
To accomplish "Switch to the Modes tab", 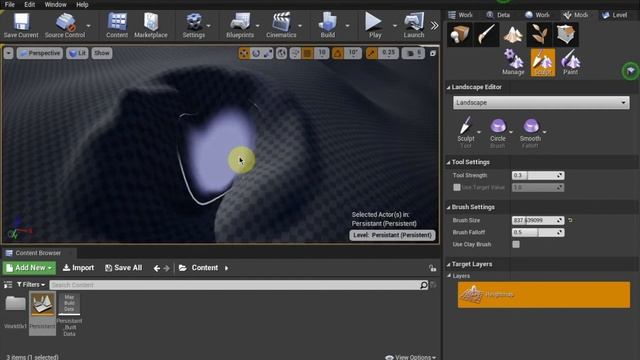I will coord(576,15).
